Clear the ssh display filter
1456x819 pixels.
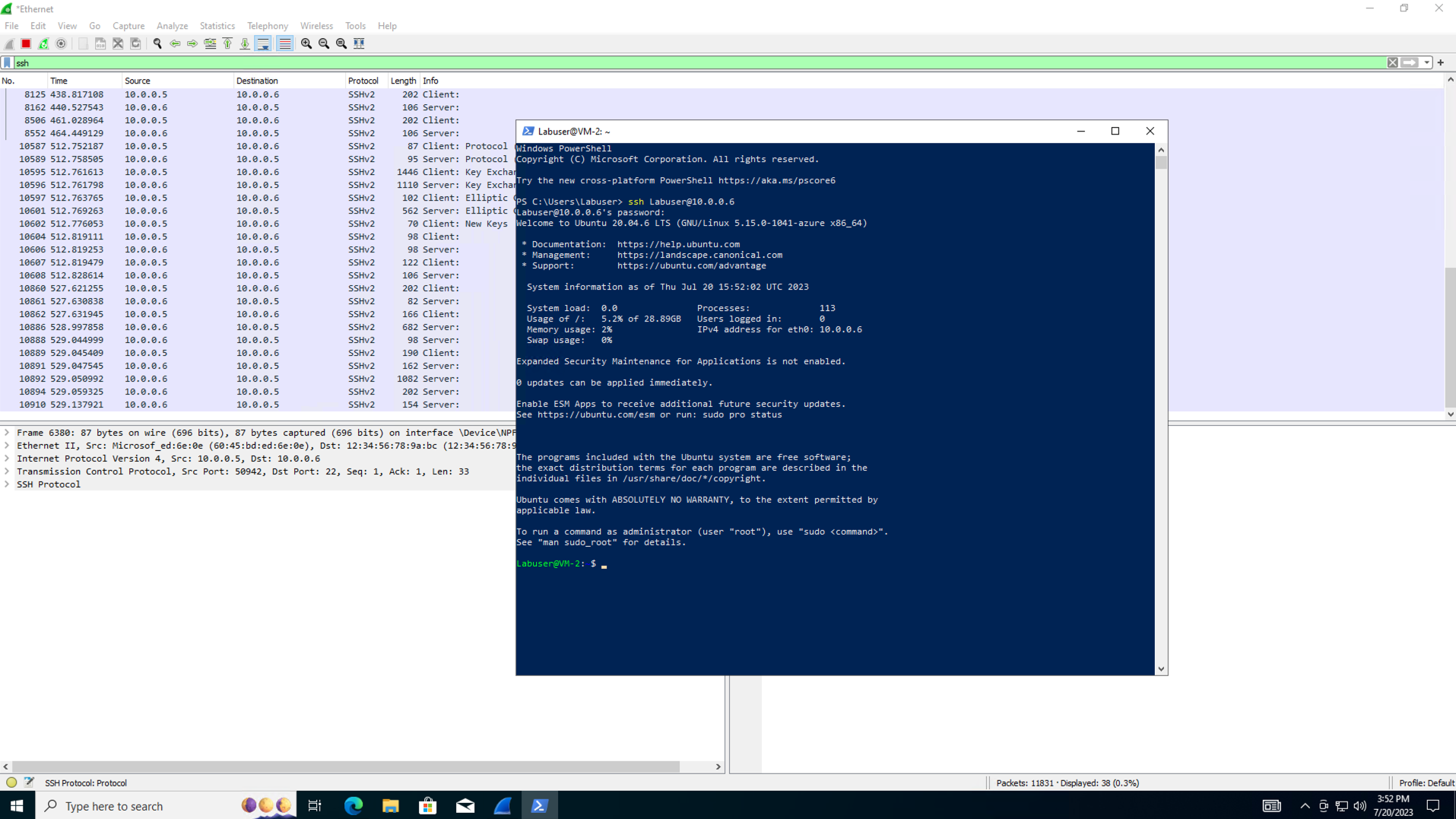[x=1394, y=62]
